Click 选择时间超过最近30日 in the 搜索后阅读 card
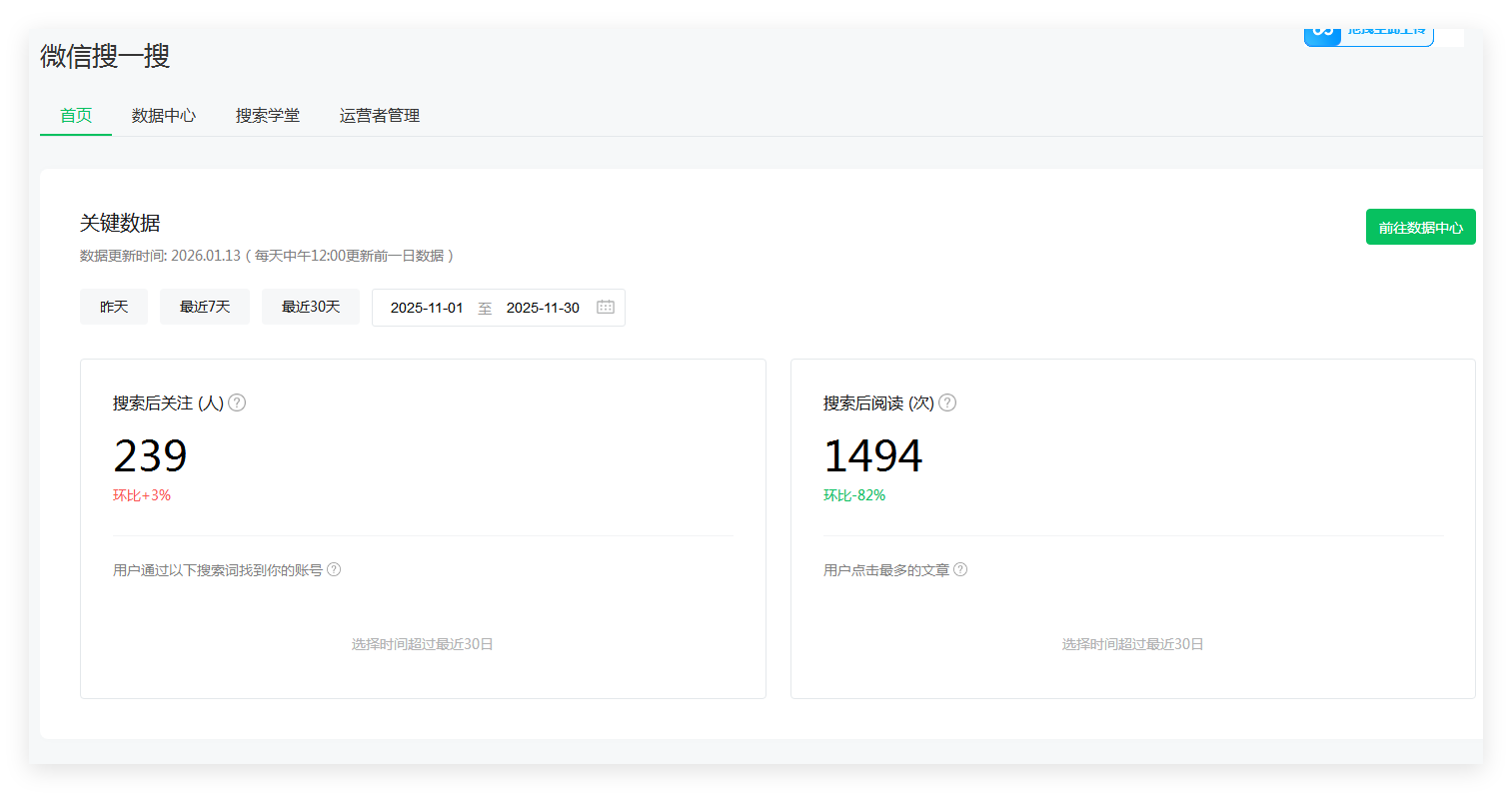Screen dimensions: 1512x793 (x=1132, y=644)
